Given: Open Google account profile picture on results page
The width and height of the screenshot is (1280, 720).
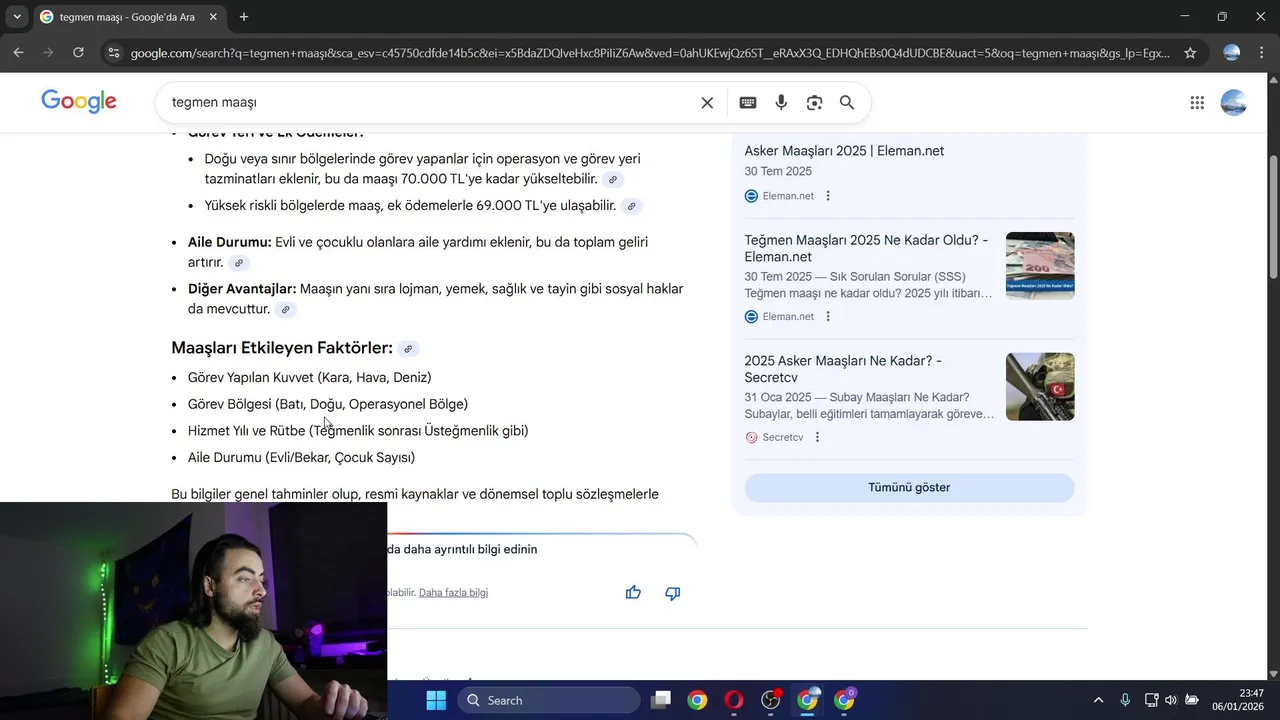Looking at the screenshot, I should point(1234,102).
